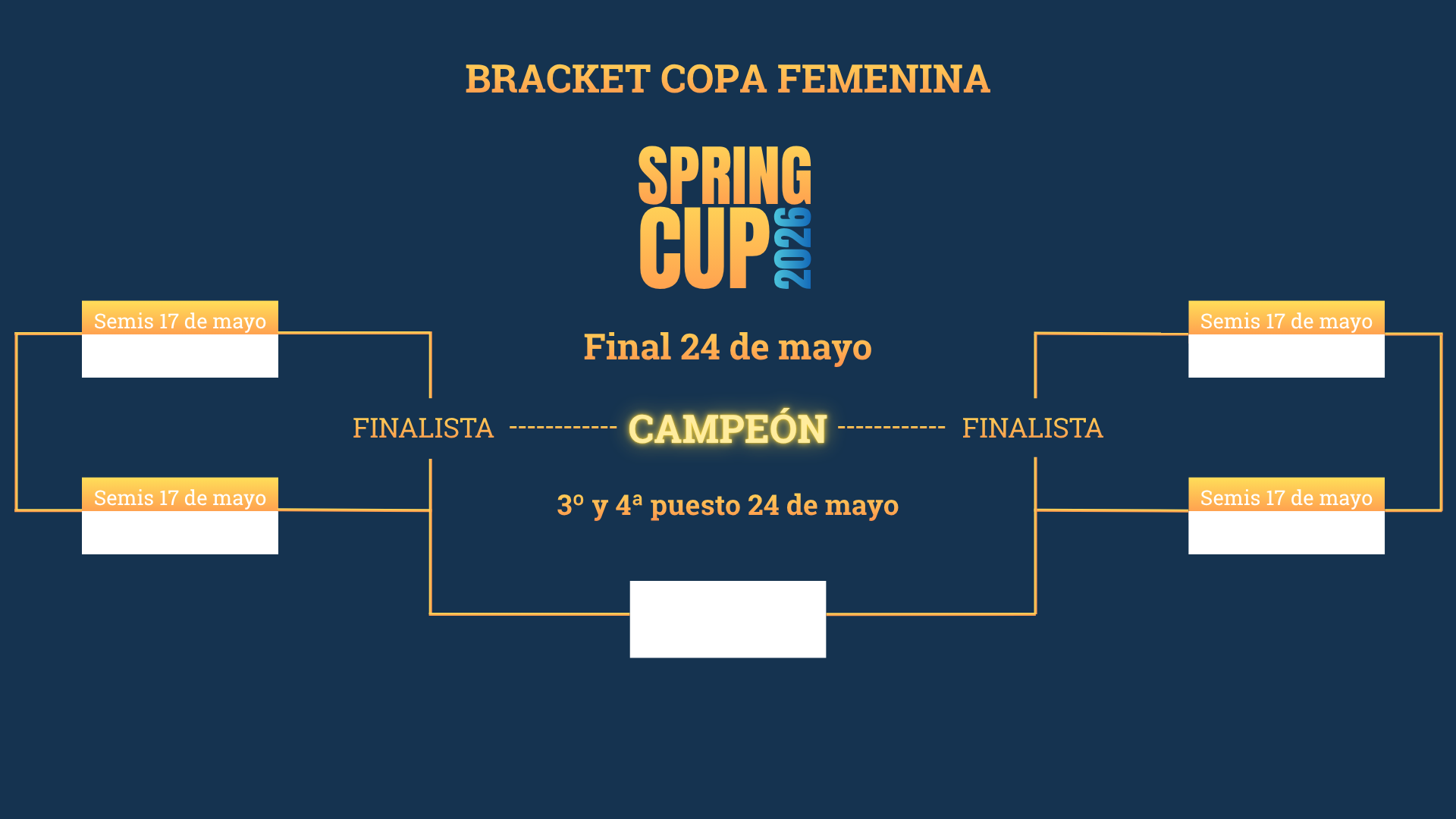Click the lower-right Semis 17 de mayo label
Viewport: 1456px width, 819px height.
tap(1286, 497)
